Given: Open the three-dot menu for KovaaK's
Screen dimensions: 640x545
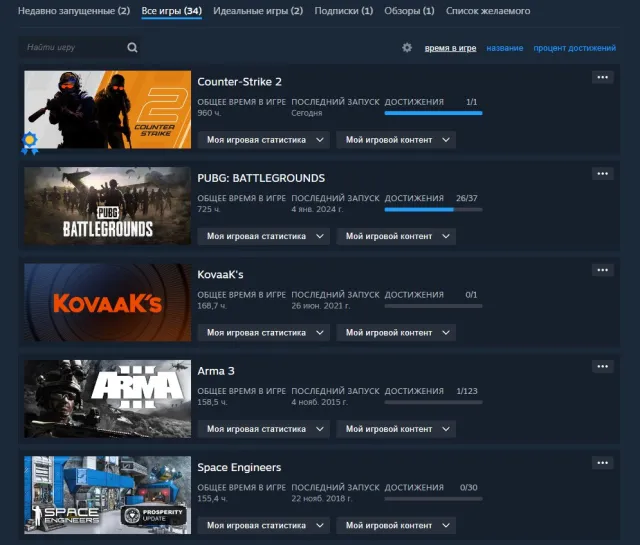Looking at the screenshot, I should 602,270.
